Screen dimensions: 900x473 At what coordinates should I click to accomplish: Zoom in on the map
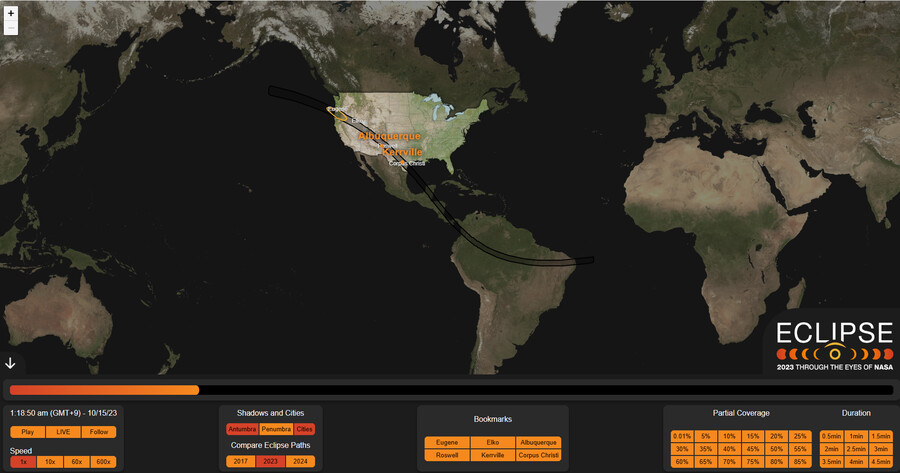[x=11, y=13]
